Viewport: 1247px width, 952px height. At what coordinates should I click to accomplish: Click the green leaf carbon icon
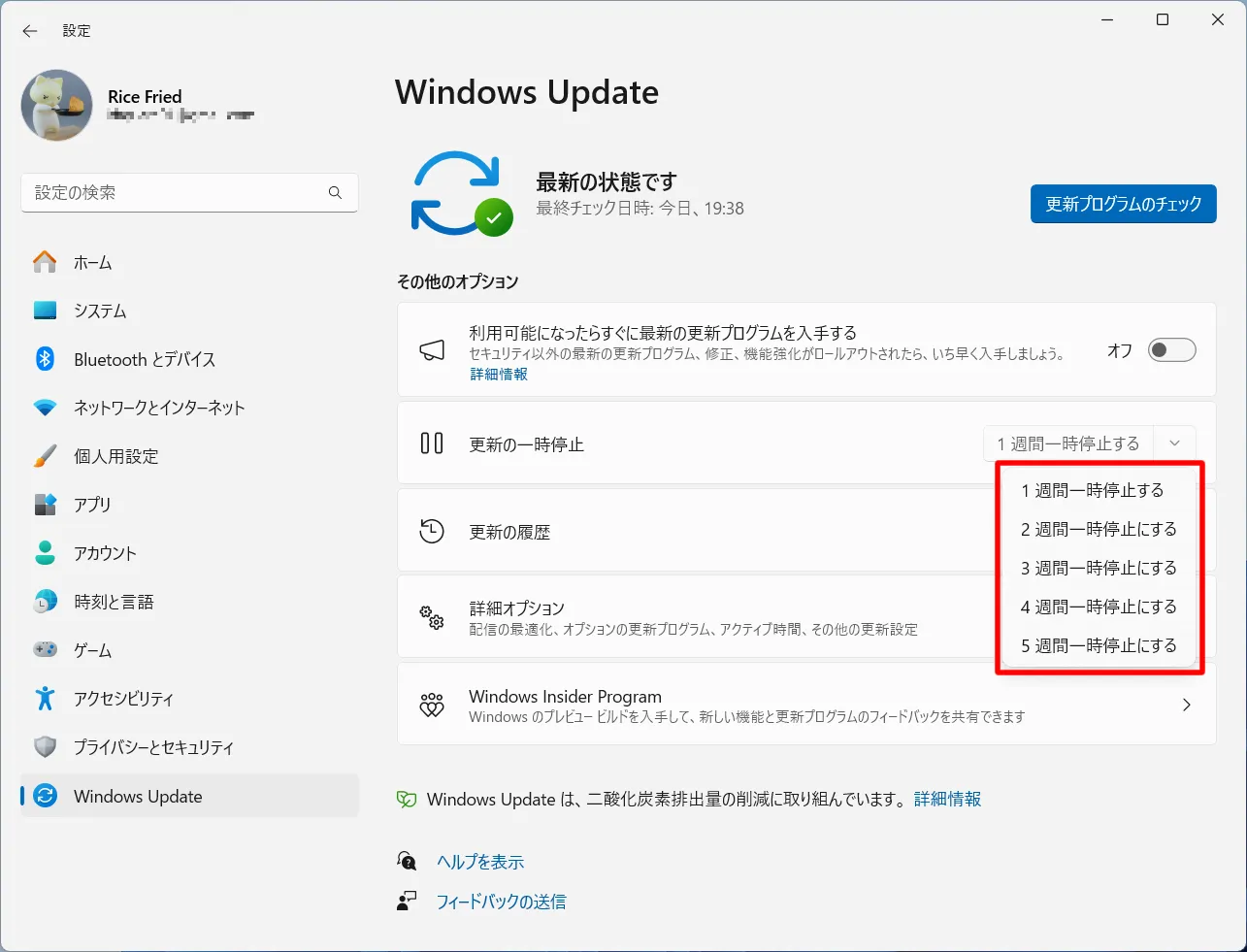[x=407, y=800]
